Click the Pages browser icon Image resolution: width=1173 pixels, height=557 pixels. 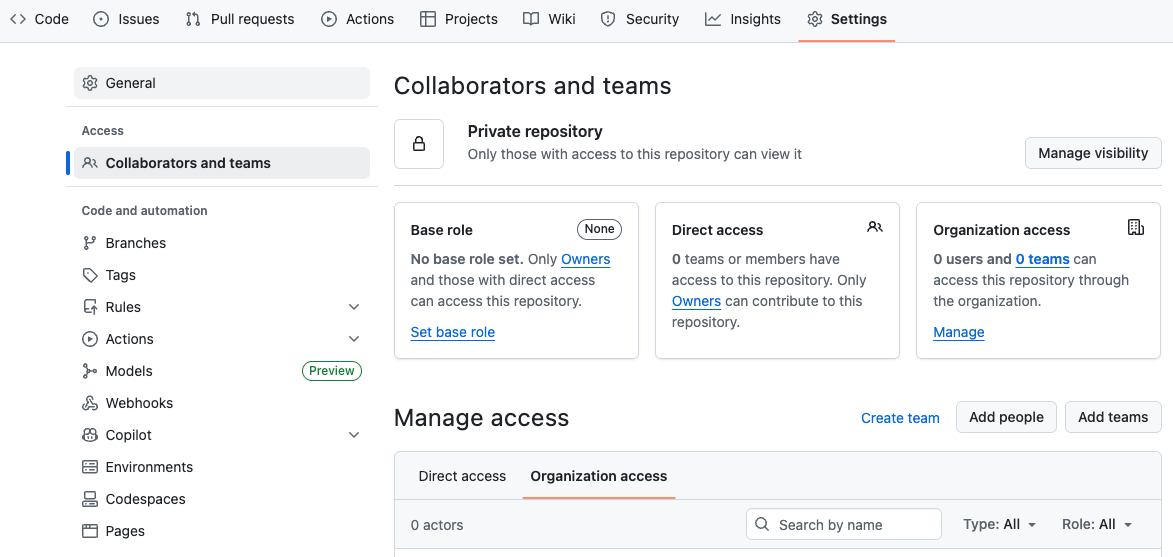(x=90, y=532)
